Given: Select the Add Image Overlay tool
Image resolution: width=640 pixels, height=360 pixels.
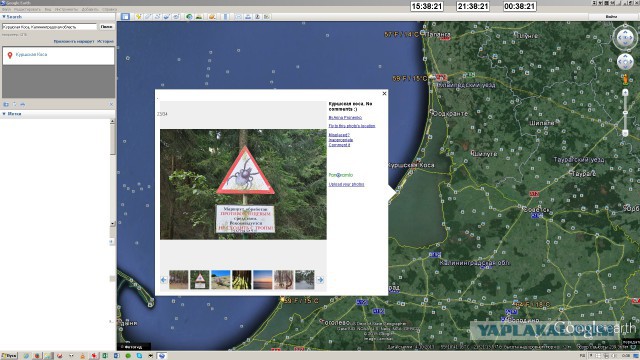Looking at the screenshot, I should 167,17.
